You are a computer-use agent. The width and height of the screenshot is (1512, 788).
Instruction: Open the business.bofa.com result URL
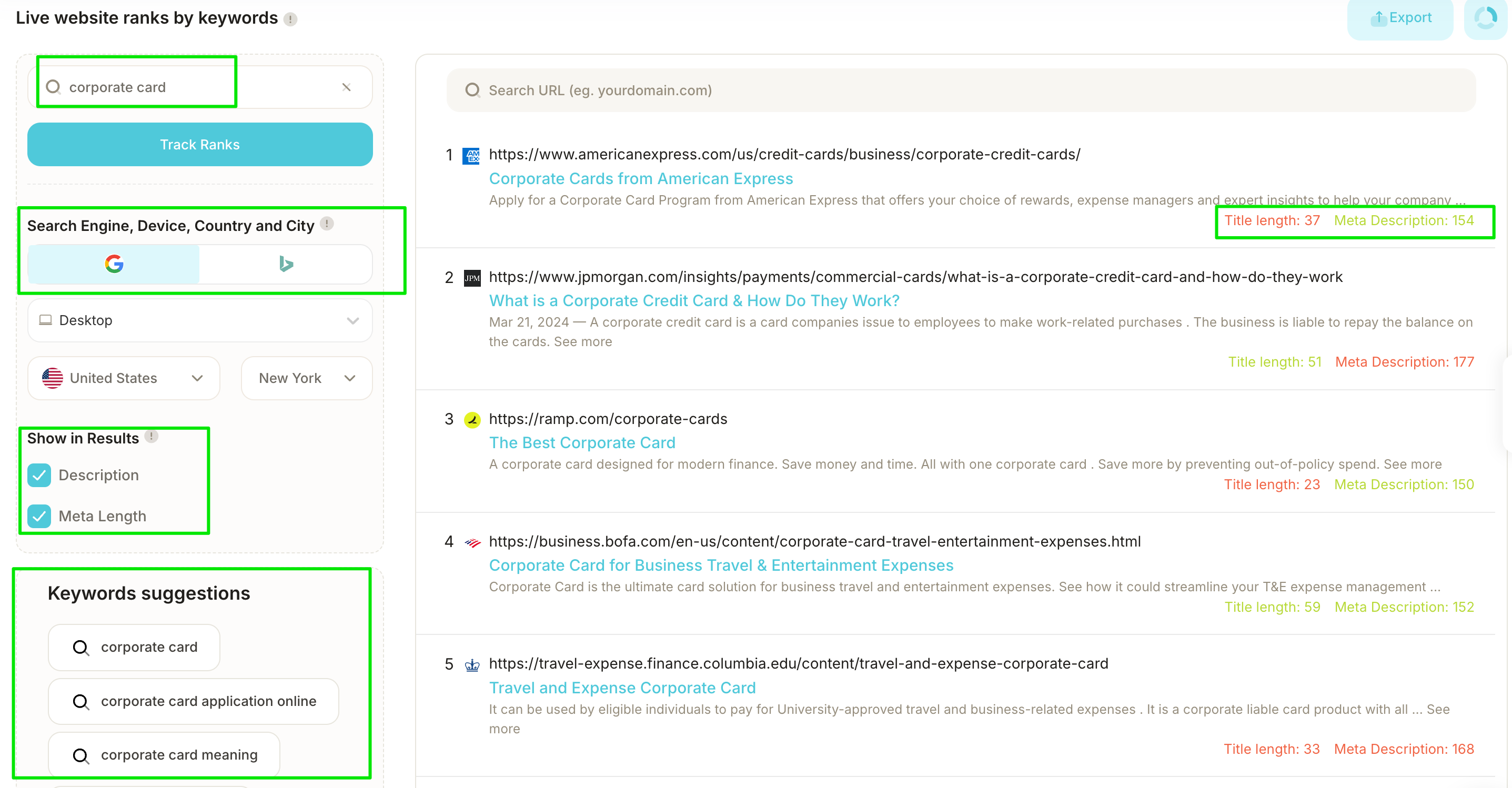coord(815,542)
